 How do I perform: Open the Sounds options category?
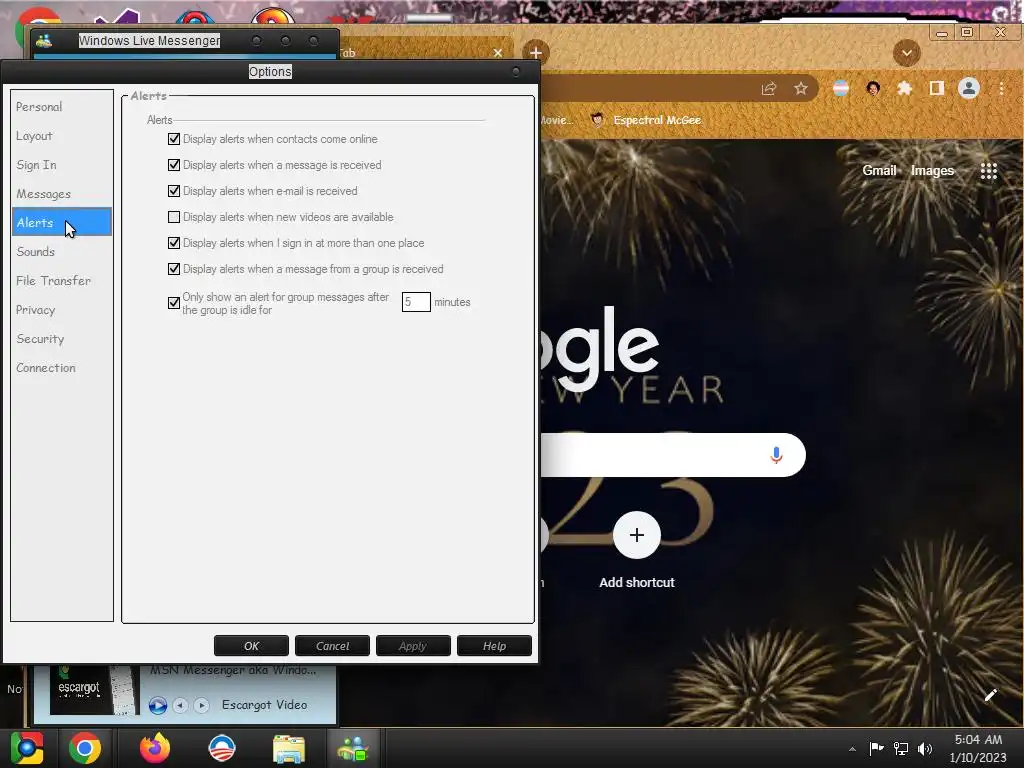[x=61, y=251]
